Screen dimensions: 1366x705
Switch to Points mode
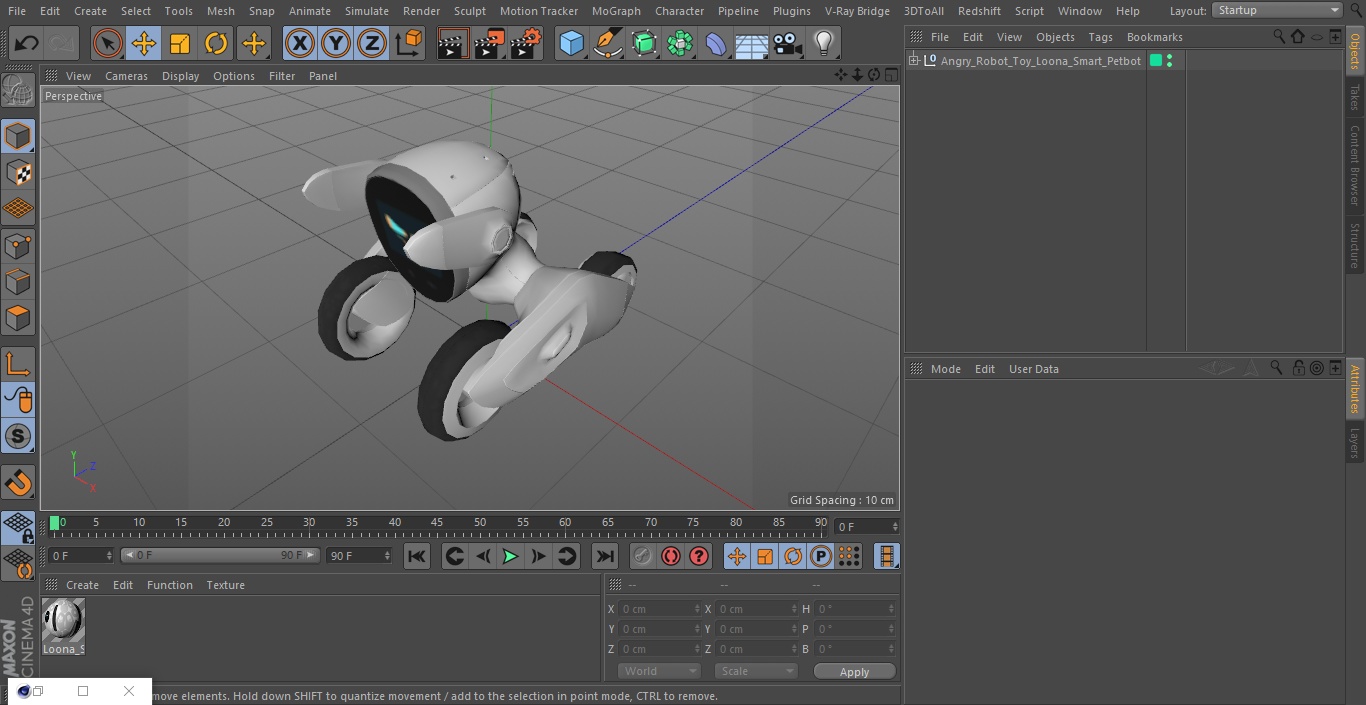(x=18, y=245)
